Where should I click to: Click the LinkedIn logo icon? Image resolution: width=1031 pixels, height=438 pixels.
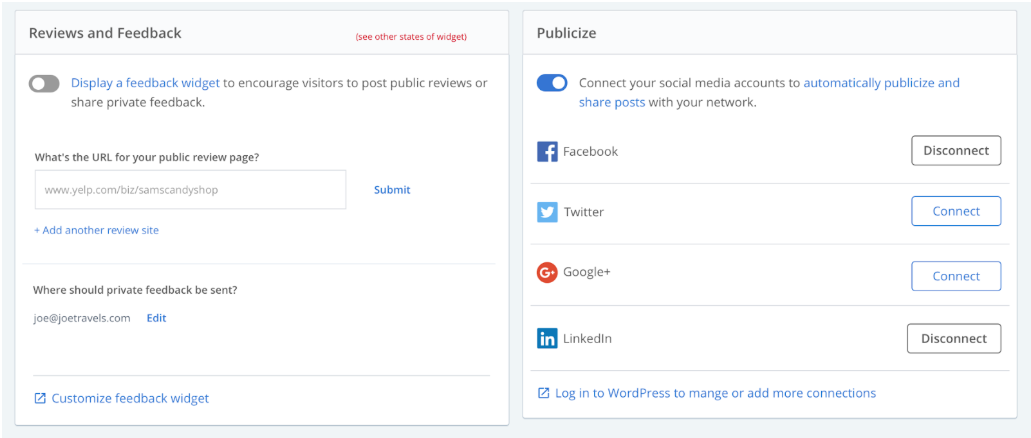click(547, 339)
